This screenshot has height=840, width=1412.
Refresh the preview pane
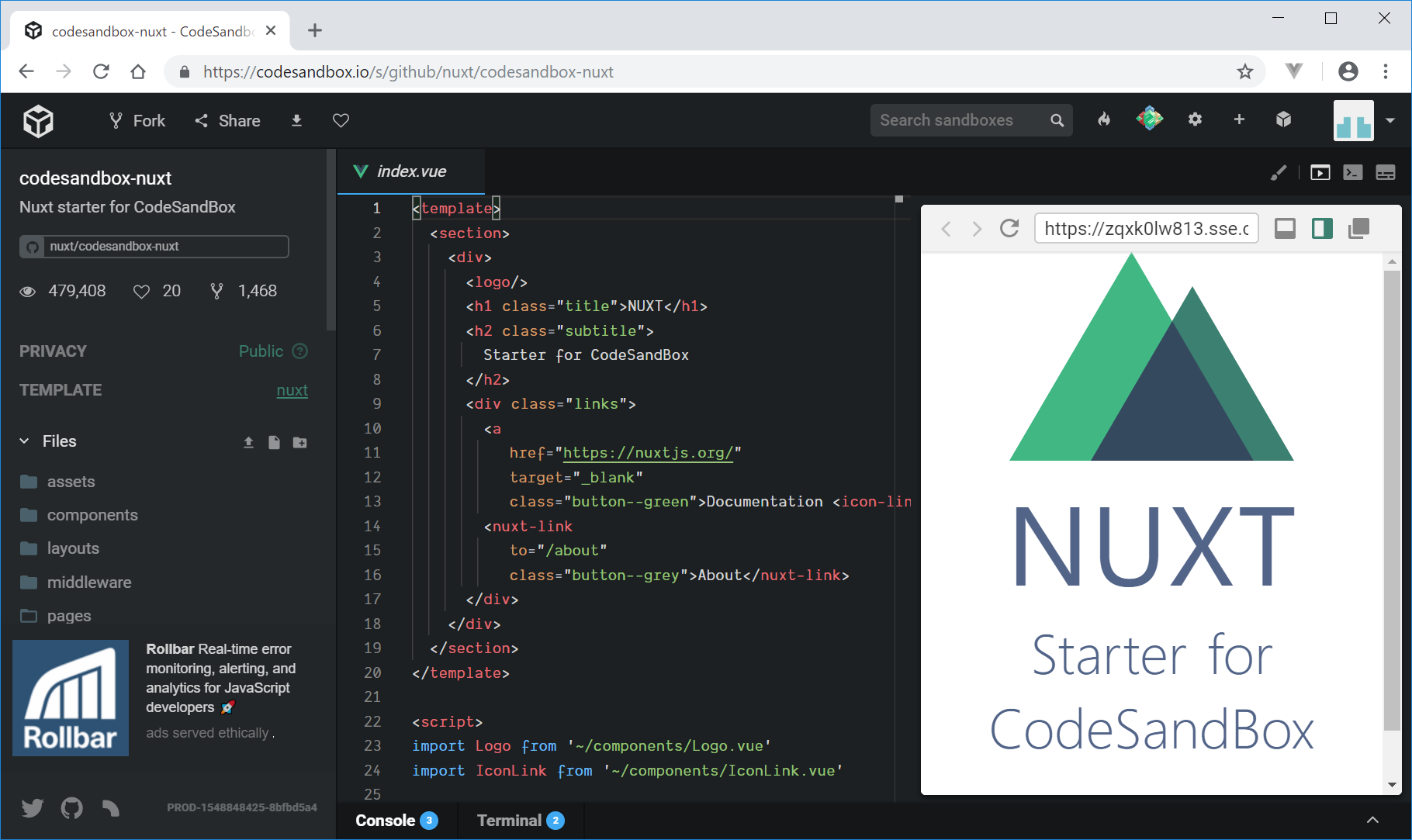pyautogui.click(x=1009, y=229)
